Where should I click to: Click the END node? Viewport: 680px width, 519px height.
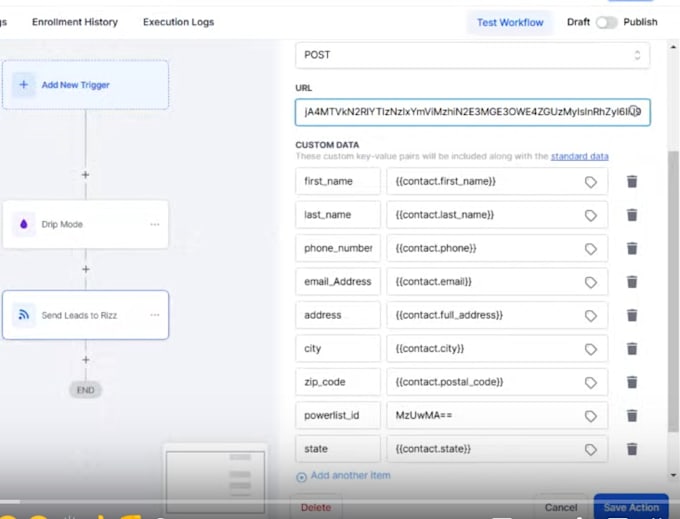click(x=85, y=390)
